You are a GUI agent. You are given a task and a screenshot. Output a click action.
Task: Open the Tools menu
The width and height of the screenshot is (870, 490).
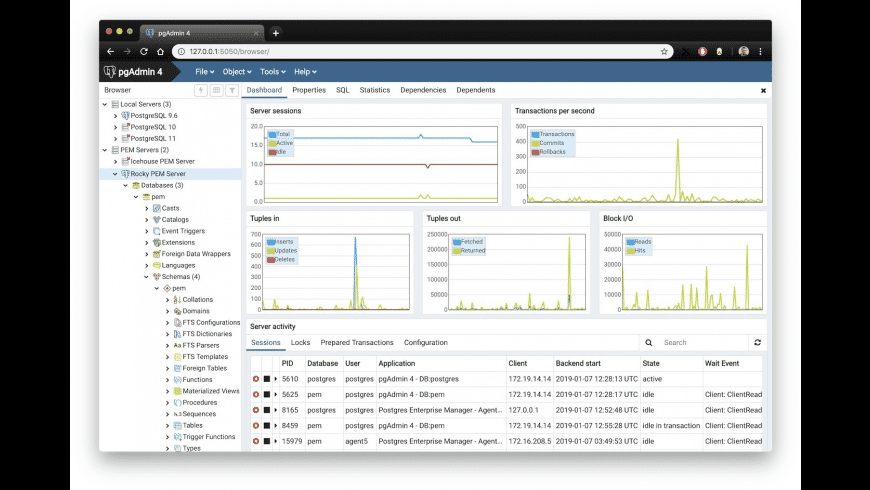(x=272, y=72)
